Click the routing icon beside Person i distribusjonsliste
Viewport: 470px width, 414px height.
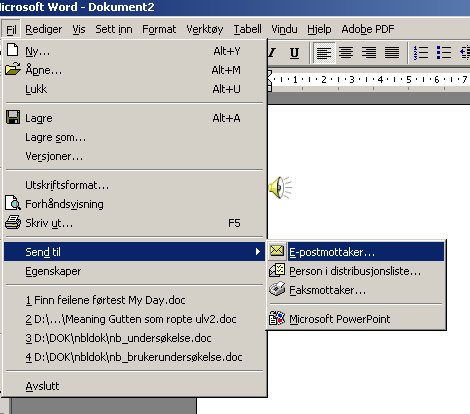coord(277,270)
